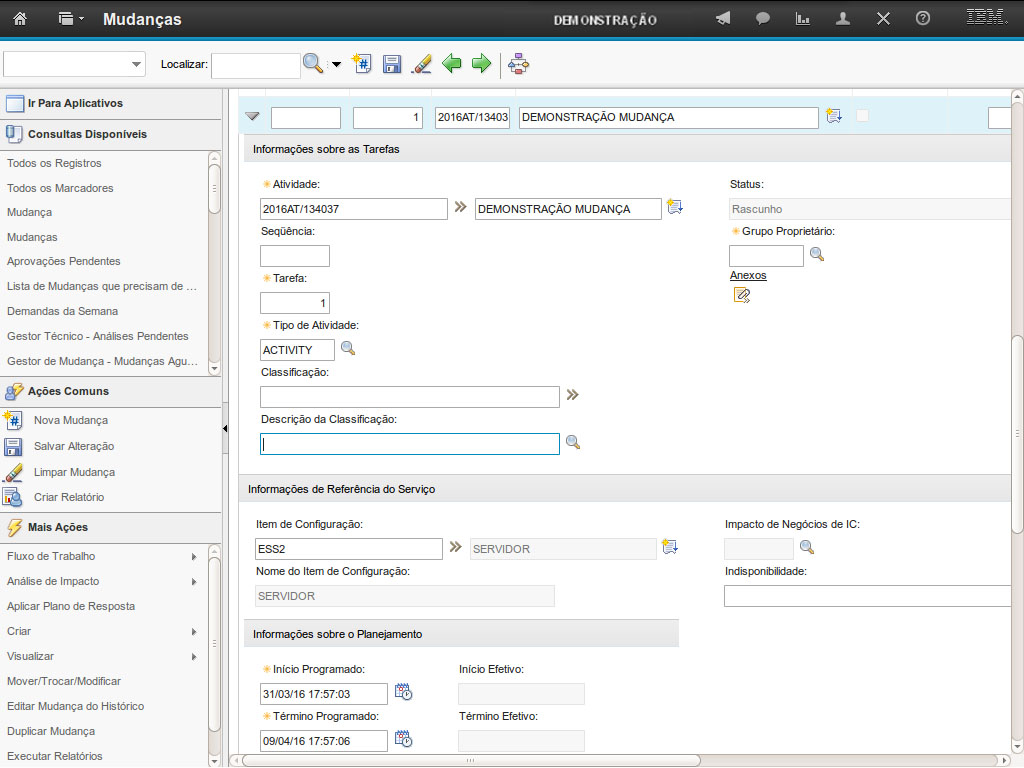Go to the previous record with the left green arrow
Image resolution: width=1024 pixels, height=768 pixels.
452,64
